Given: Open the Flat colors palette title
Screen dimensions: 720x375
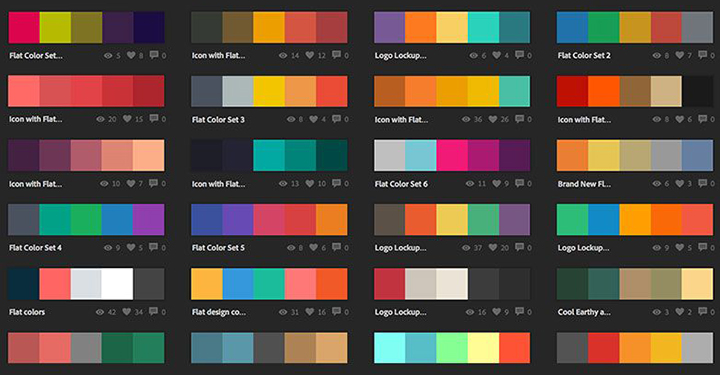Looking at the screenshot, I should 27,312.
